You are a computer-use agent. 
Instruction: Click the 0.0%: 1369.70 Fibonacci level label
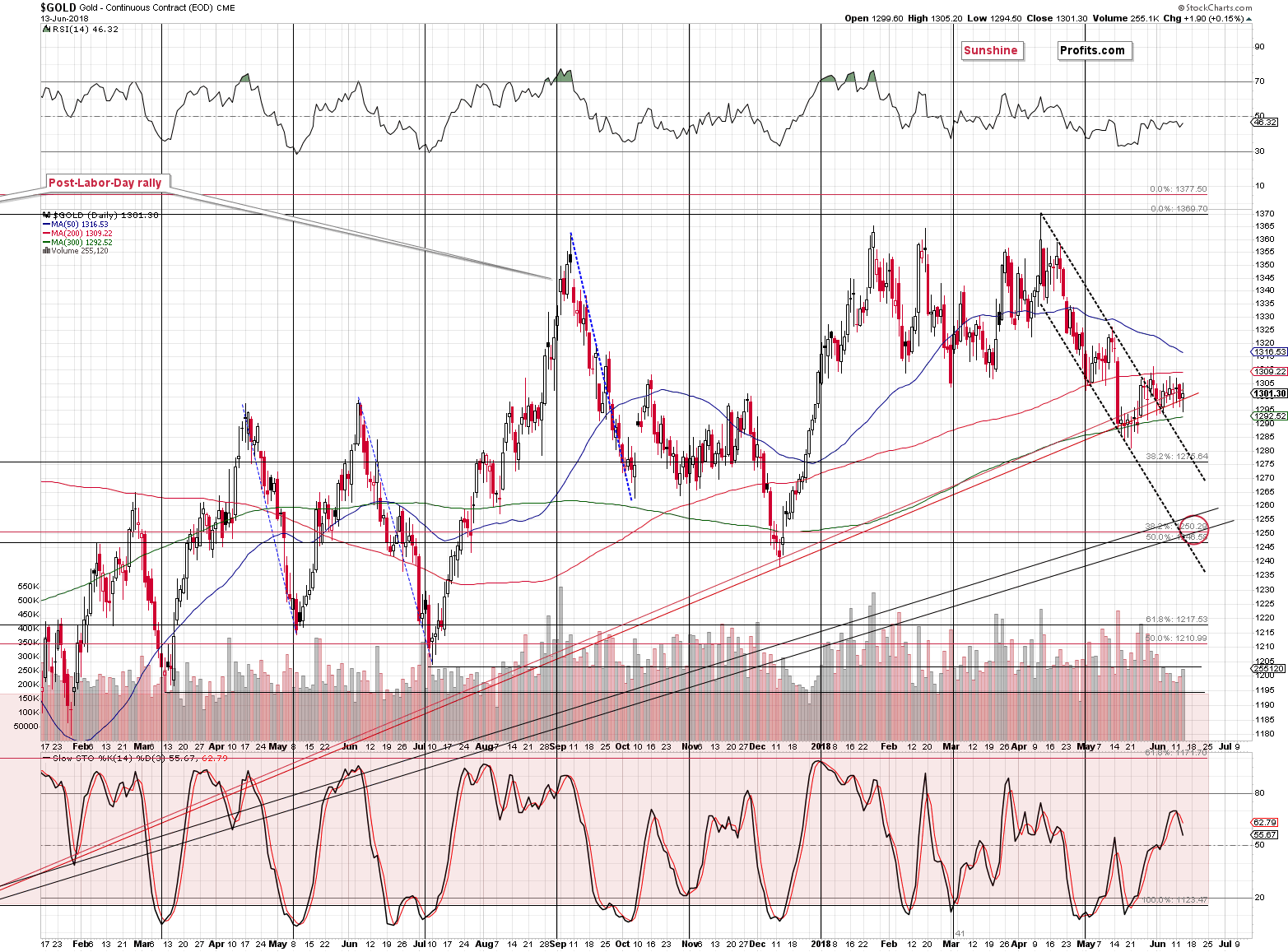(x=1179, y=209)
